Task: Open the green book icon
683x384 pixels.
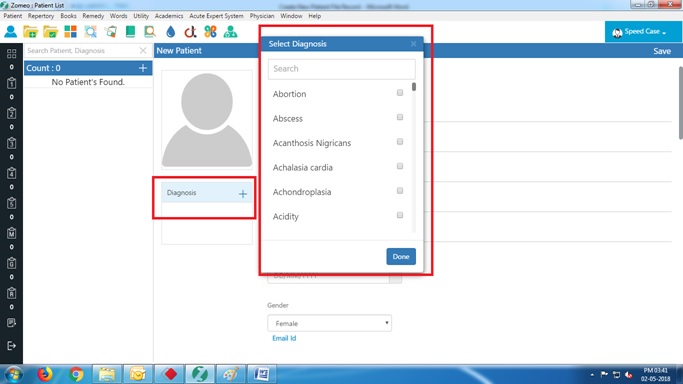Action: point(130,31)
